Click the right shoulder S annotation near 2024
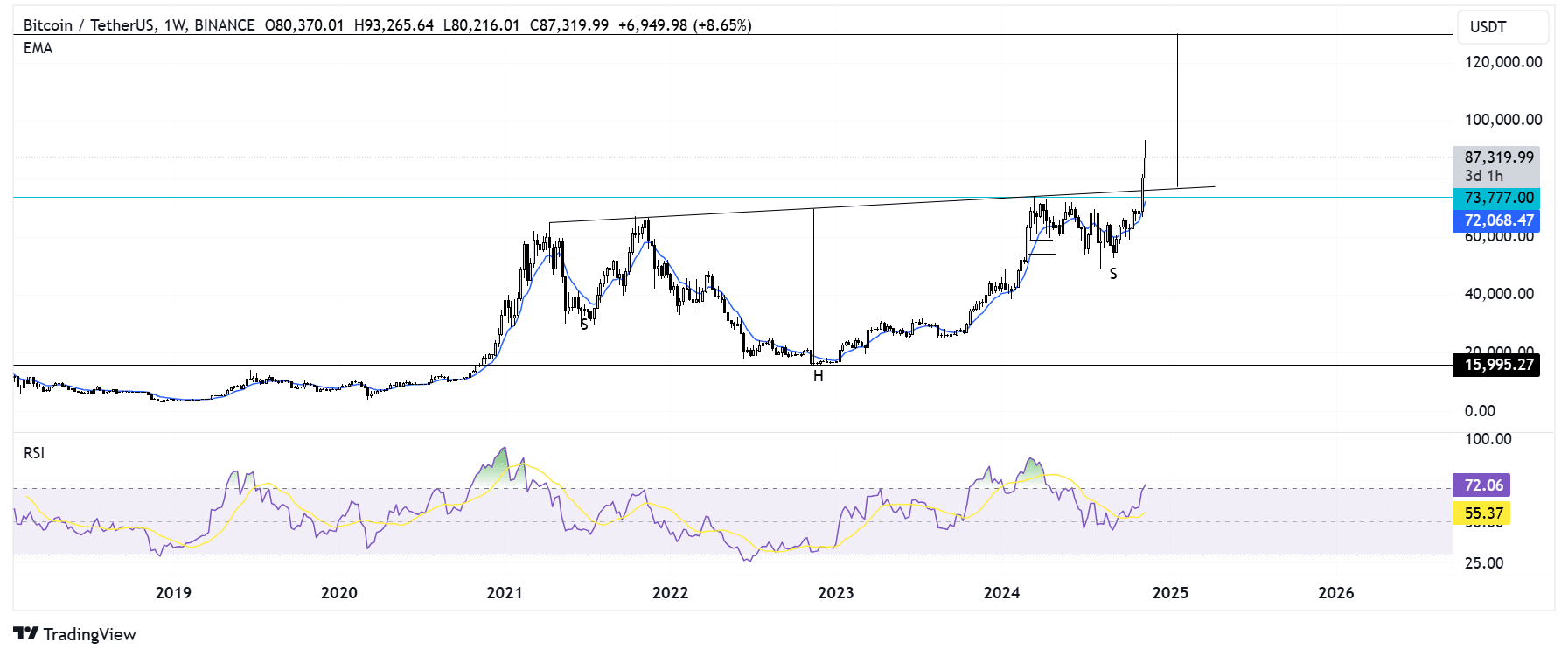The image size is (1568, 656). 1113,274
